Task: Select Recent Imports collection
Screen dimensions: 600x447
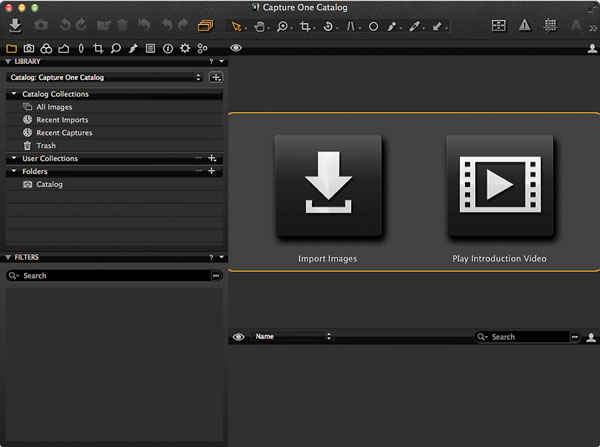Action: 114,120
